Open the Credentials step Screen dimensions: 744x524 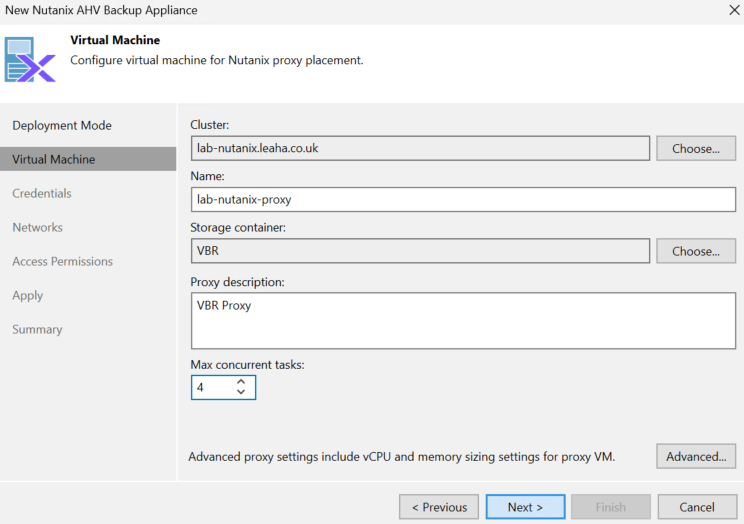42,193
